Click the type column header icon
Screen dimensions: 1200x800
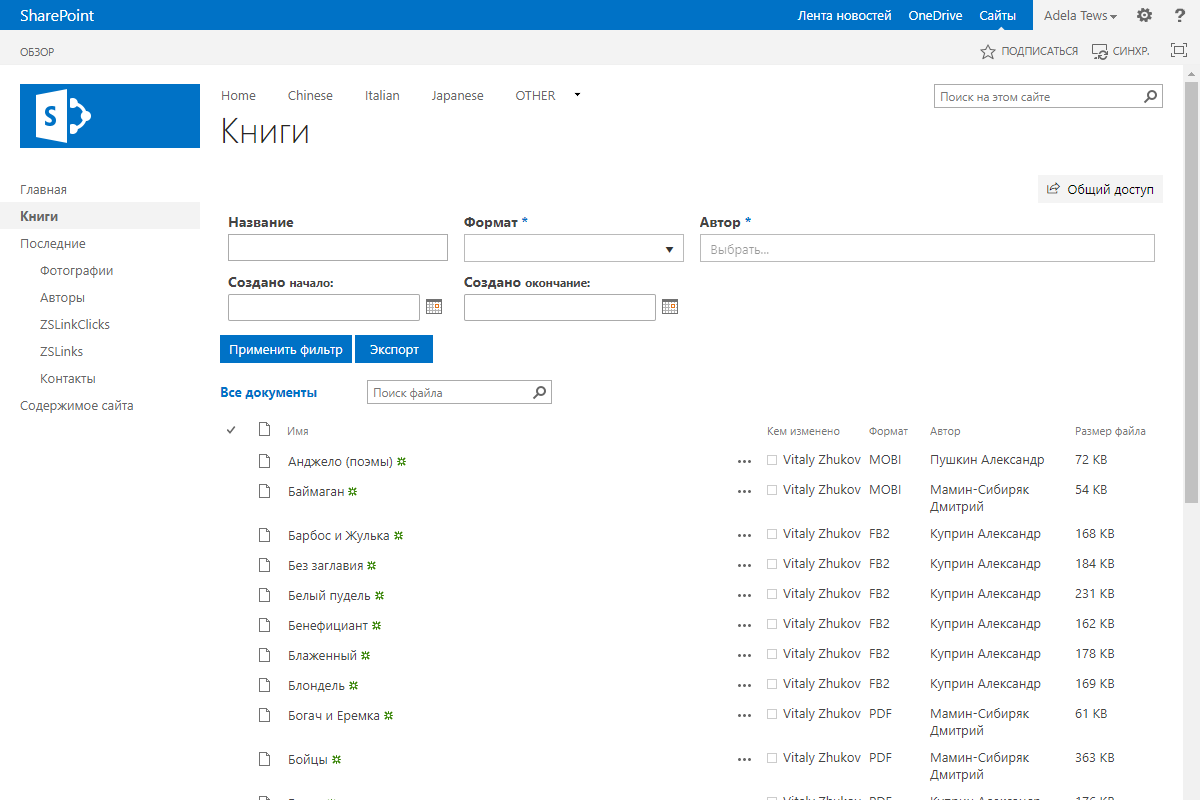tap(265, 430)
